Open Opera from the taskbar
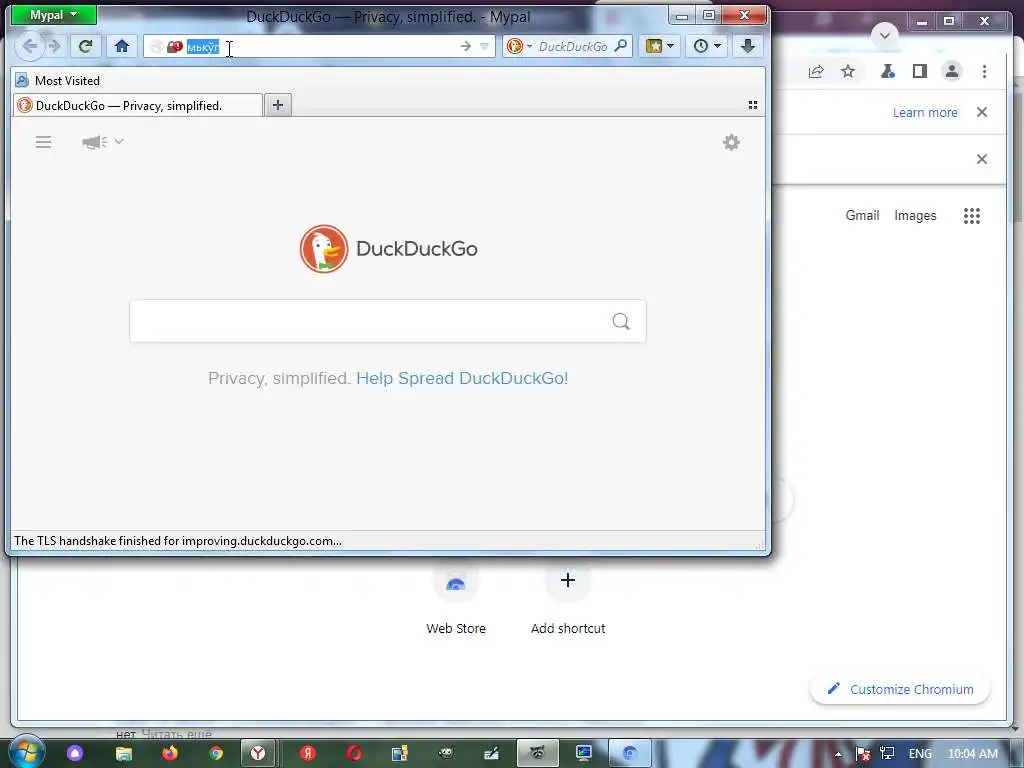The image size is (1024, 768). (x=355, y=754)
